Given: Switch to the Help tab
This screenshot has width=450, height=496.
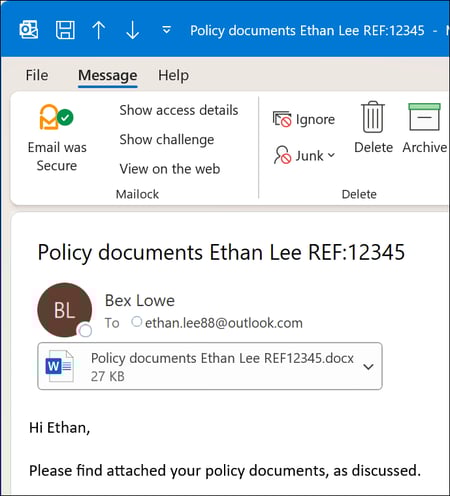Looking at the screenshot, I should tap(173, 75).
